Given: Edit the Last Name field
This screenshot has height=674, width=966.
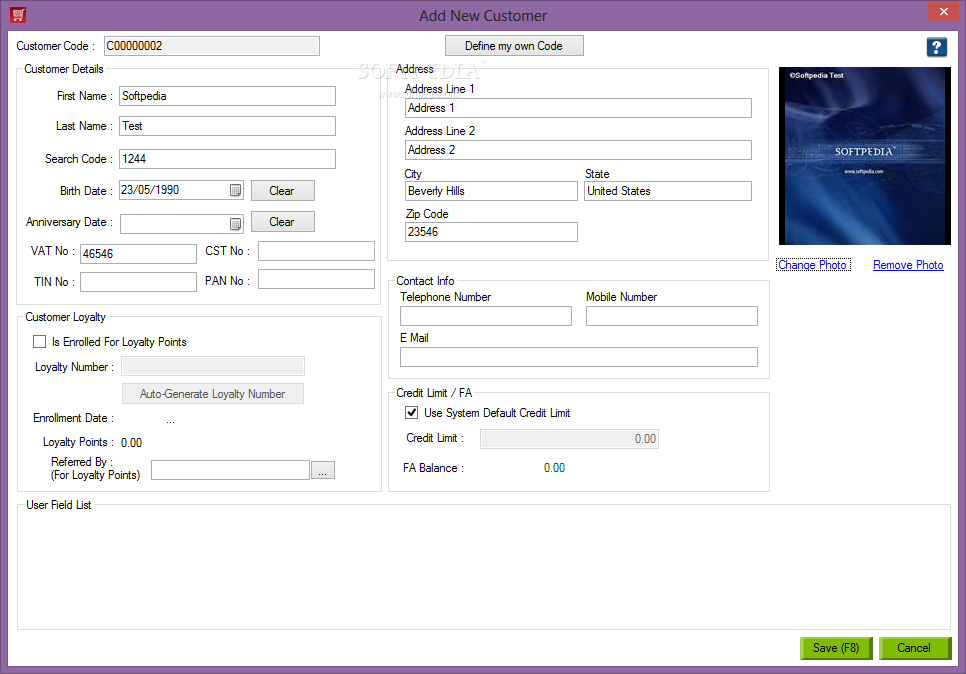Looking at the screenshot, I should (227, 126).
